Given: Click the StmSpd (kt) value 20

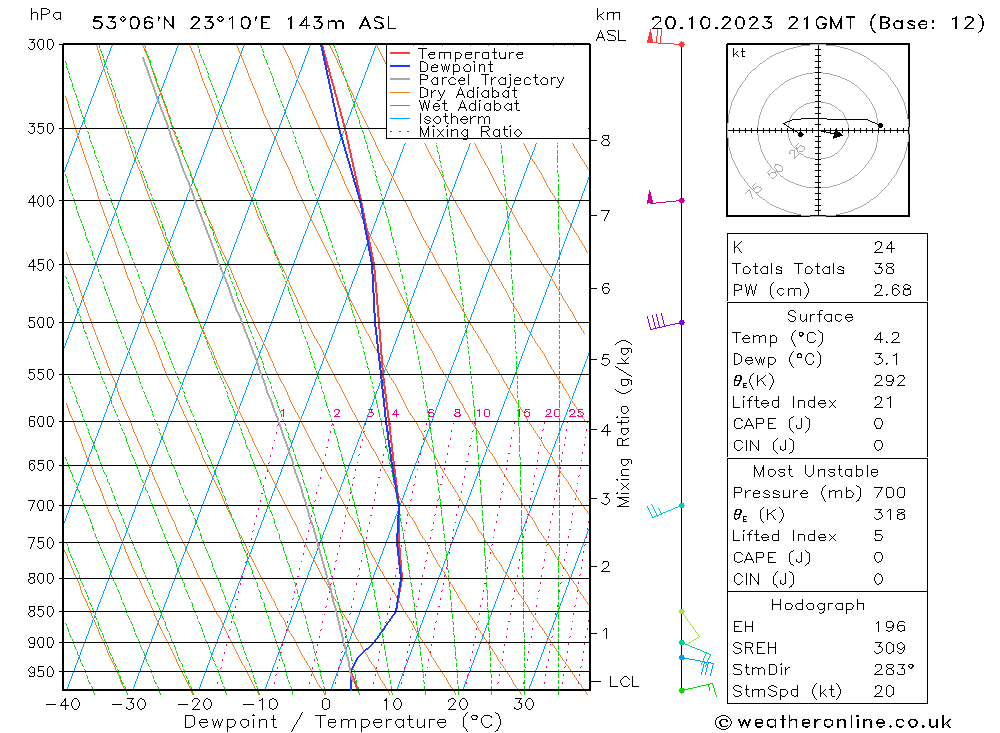Looking at the screenshot, I should pos(884,692).
